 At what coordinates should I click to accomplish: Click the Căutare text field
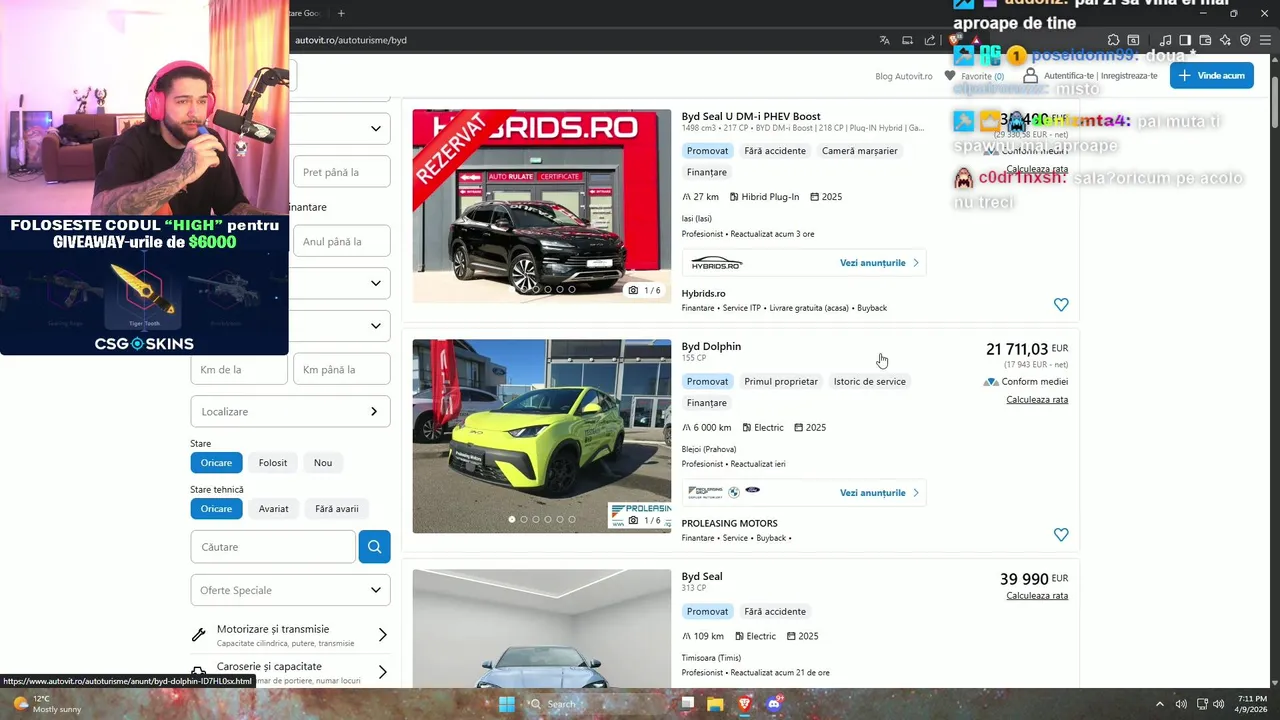[273, 547]
